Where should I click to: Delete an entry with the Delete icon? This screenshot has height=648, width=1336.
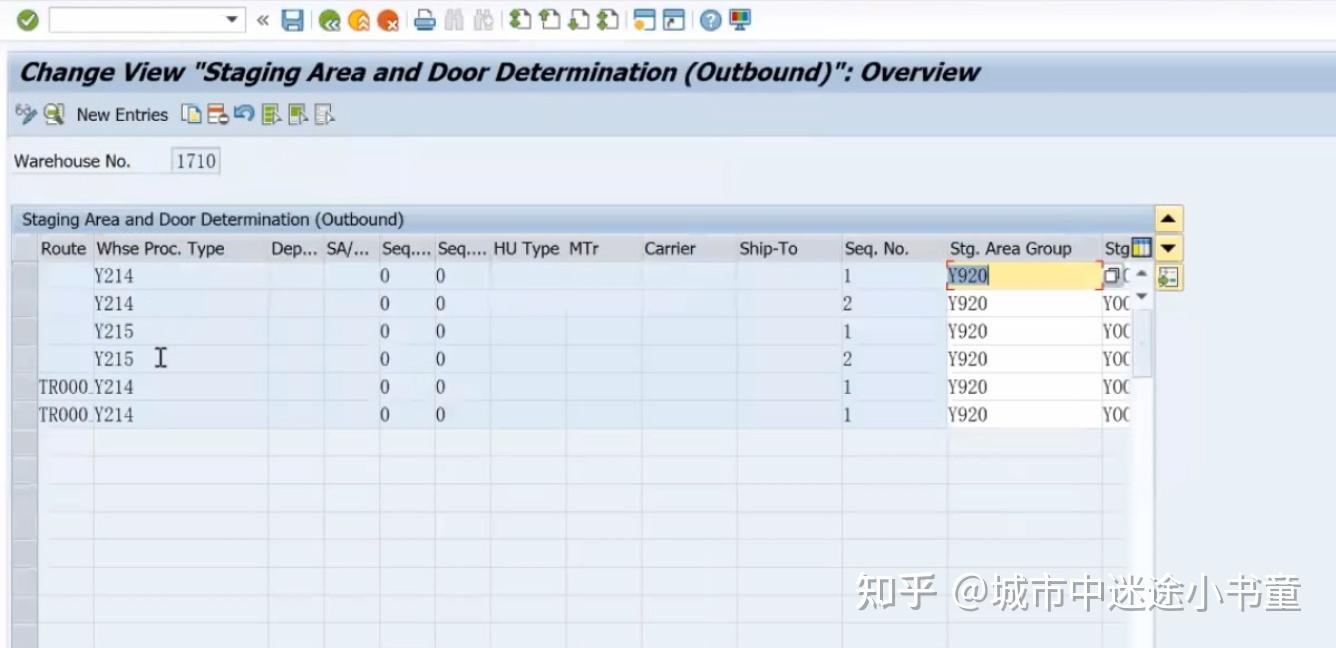coord(217,114)
